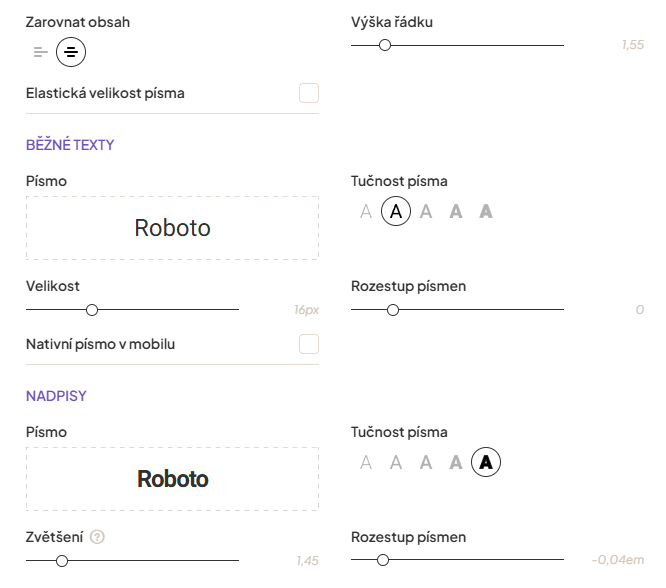Select regular font weight for body text

pyautogui.click(x=396, y=212)
